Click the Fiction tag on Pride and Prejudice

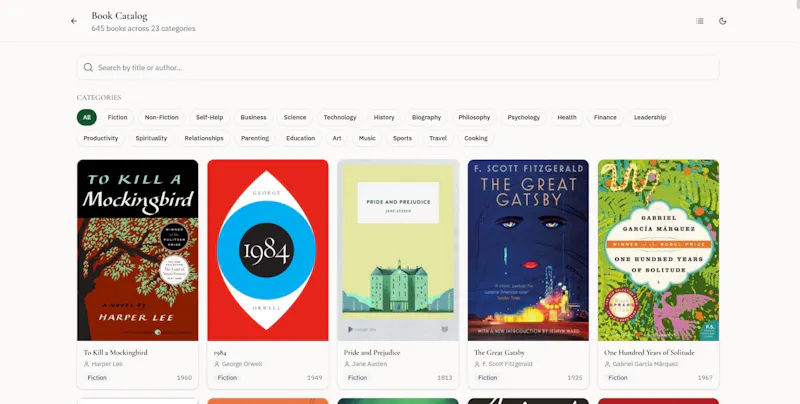pyautogui.click(x=357, y=378)
